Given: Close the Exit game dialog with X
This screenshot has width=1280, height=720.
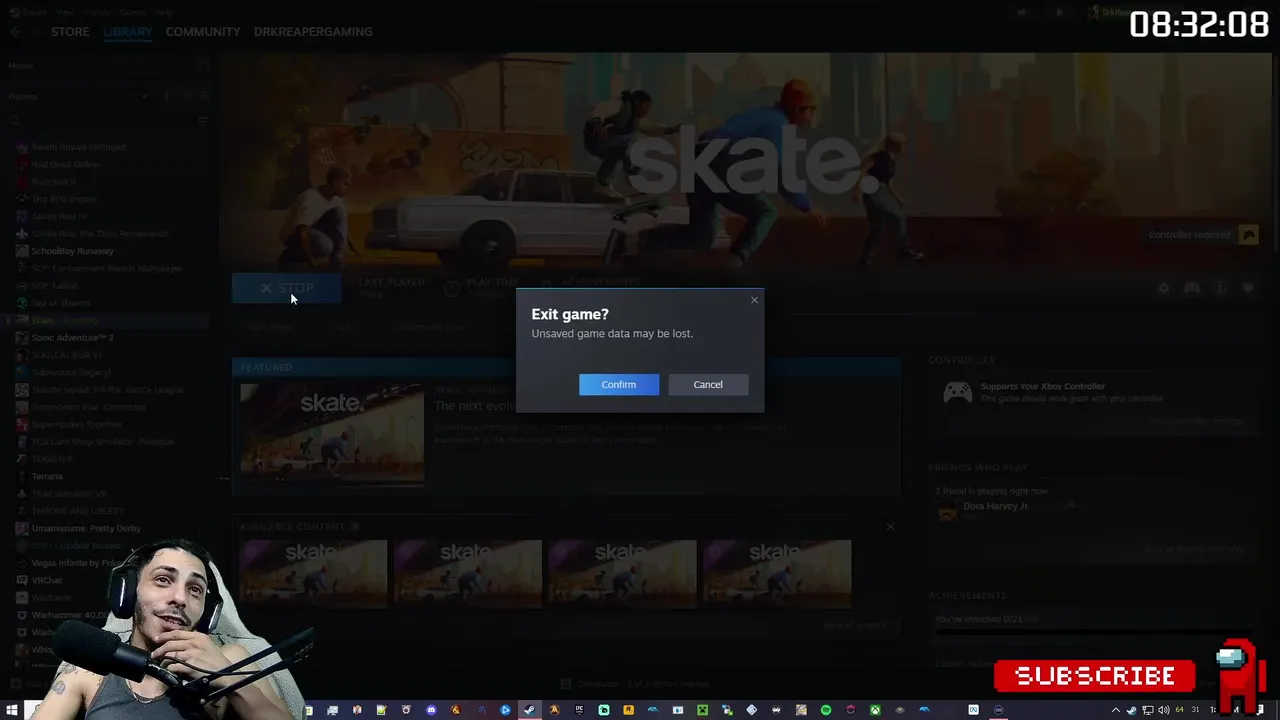Looking at the screenshot, I should click(754, 300).
